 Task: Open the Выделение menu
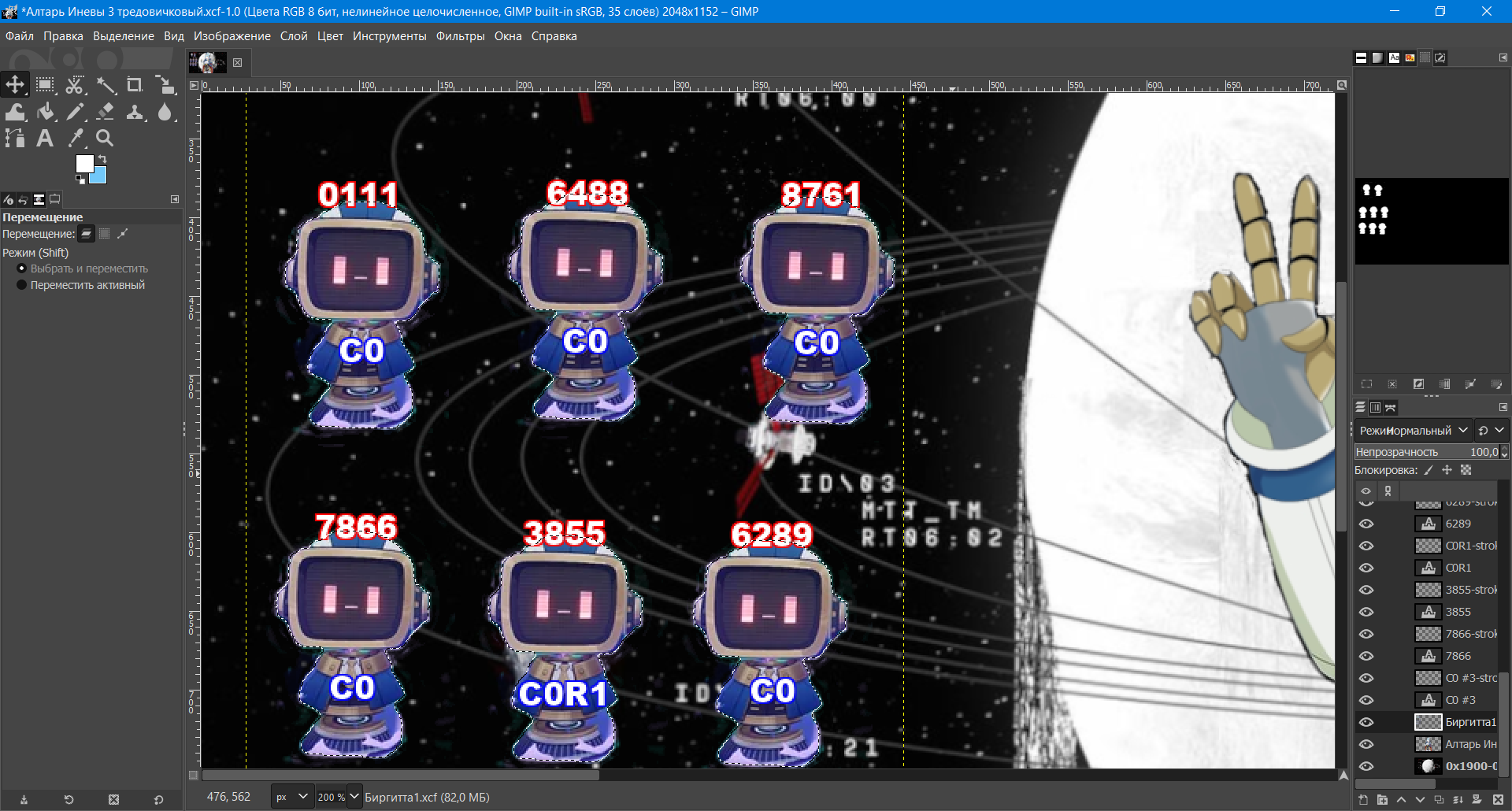(x=124, y=36)
